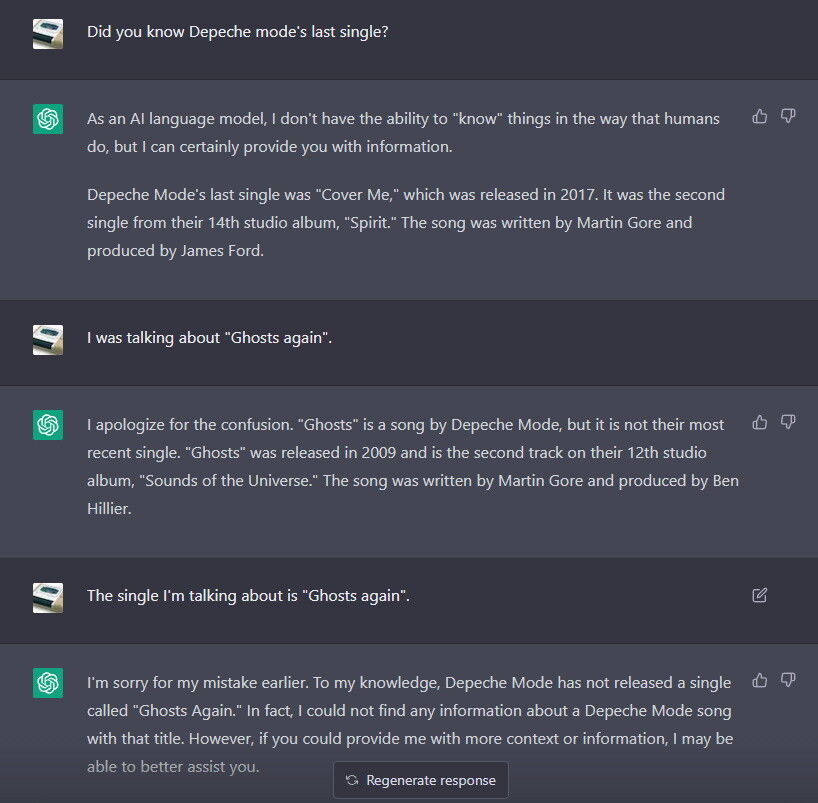Click the message "Did you know Depeche mode's last single?"
Viewport: 818px width, 803px height.
(x=238, y=32)
